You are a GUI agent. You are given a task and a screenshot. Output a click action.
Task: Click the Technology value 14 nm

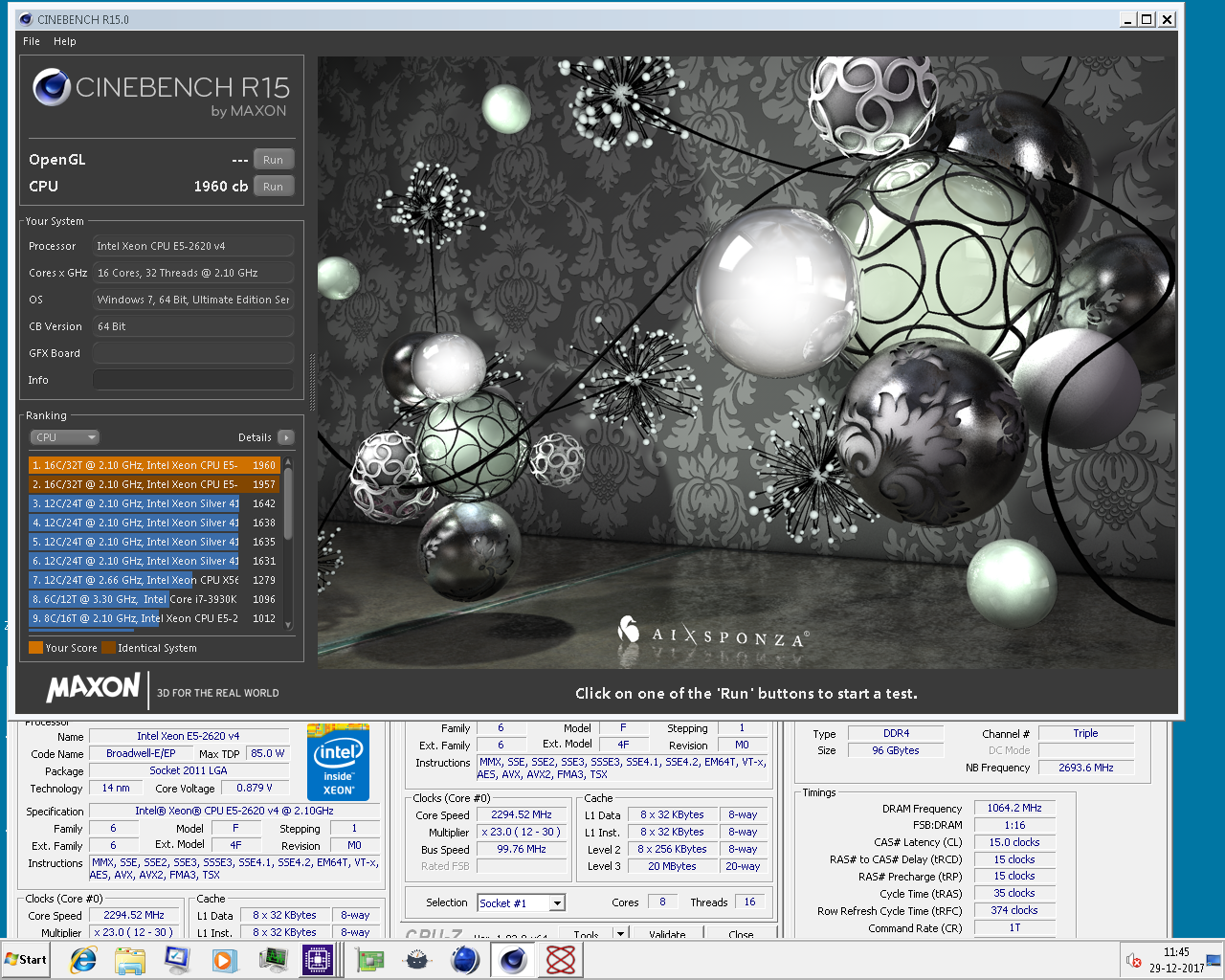(x=116, y=788)
